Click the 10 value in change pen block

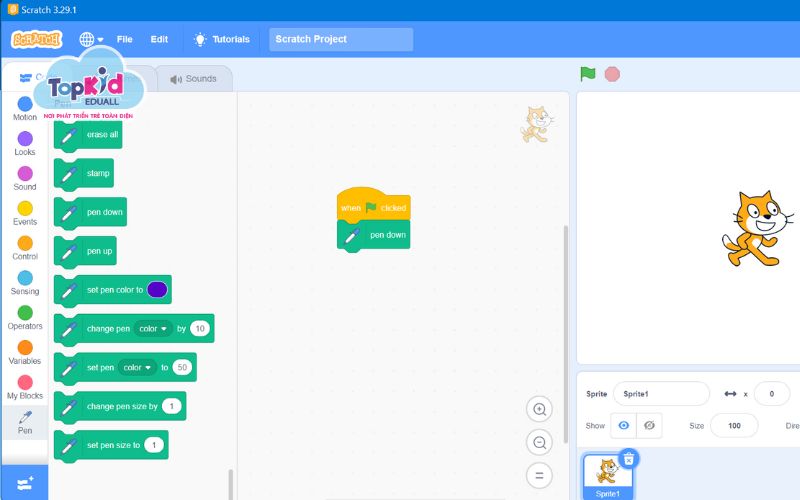(200, 329)
